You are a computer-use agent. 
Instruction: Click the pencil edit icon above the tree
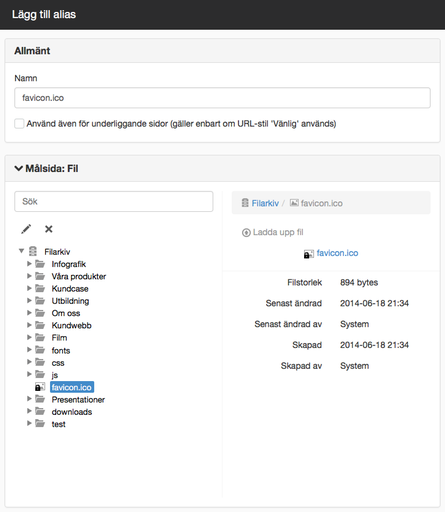(x=26, y=229)
